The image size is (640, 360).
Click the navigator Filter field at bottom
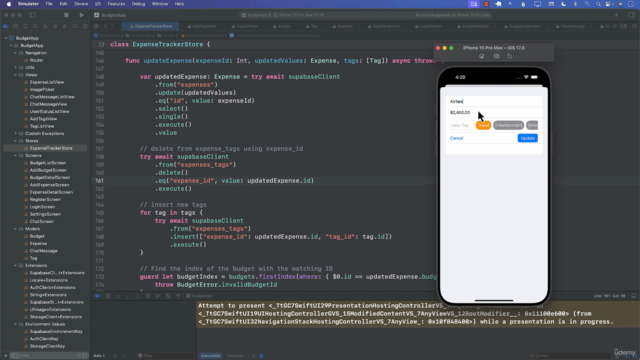coord(48,356)
